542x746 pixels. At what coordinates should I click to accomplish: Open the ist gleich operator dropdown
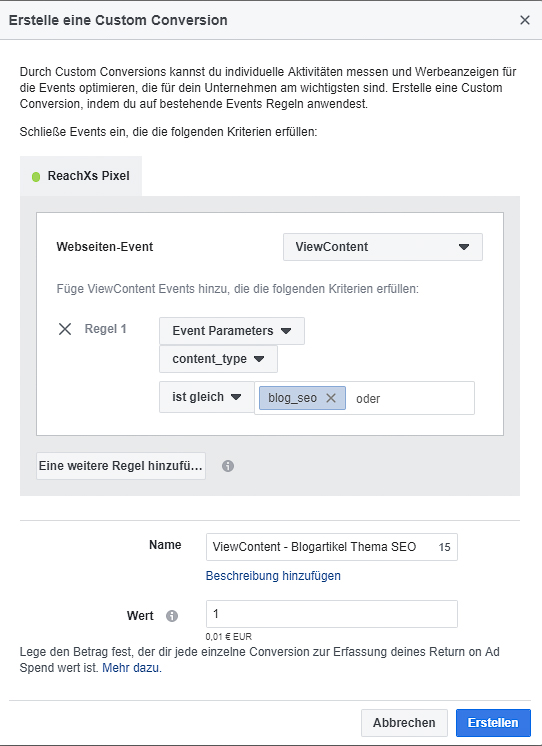207,397
